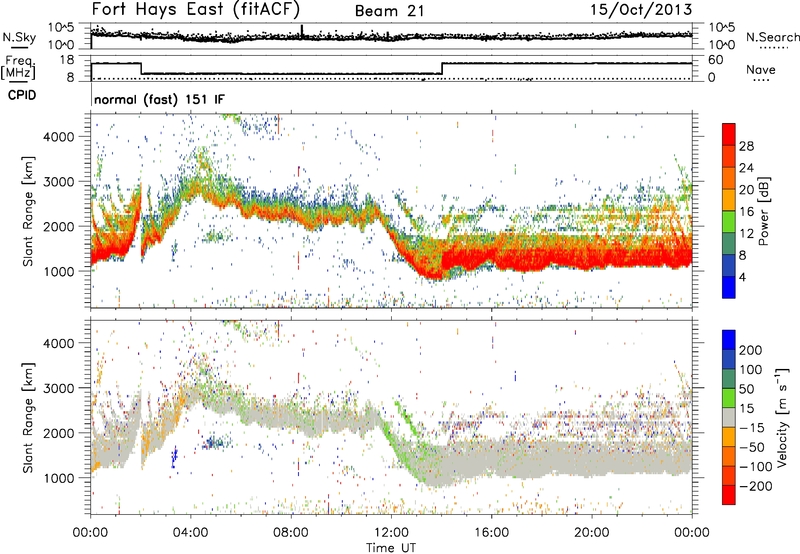Click the 'Power [dB]' colorbar label
The height and width of the screenshot is (554, 800).
click(763, 211)
